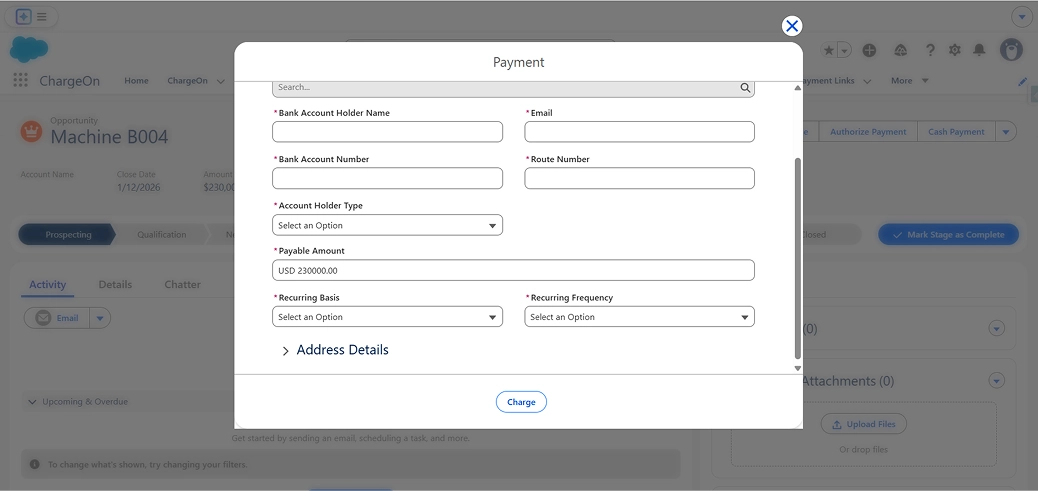1038x491 pixels.
Task: Click the Cash Payment button
Action: pyautogui.click(x=956, y=132)
